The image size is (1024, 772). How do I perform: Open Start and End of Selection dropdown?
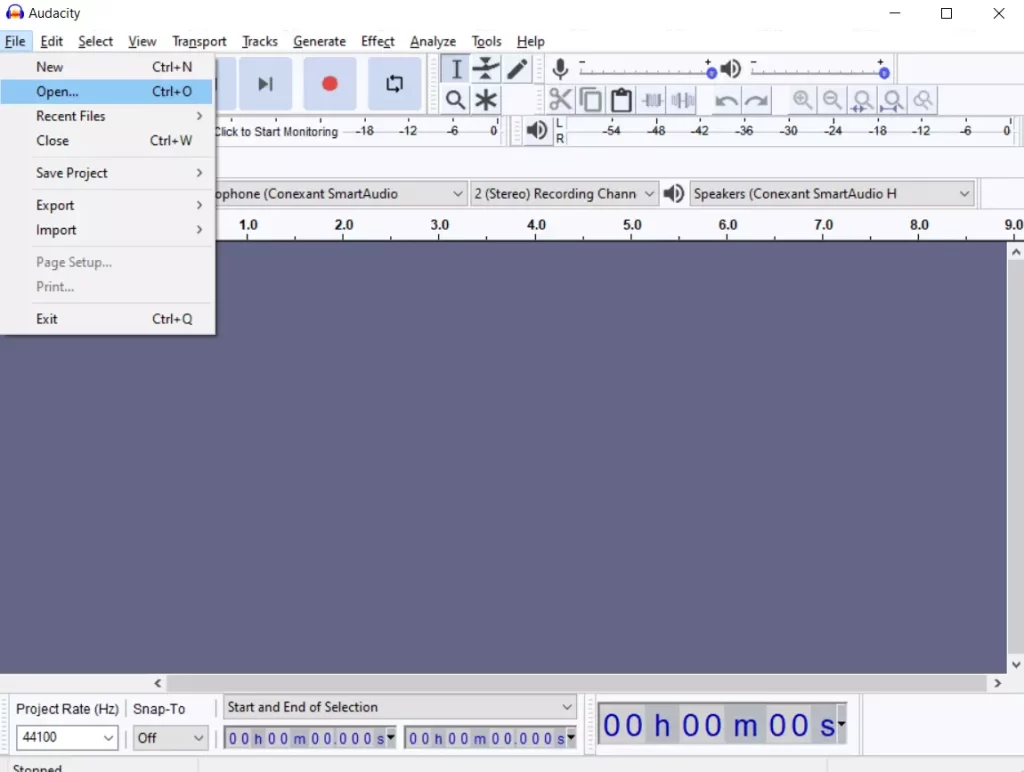pyautogui.click(x=400, y=707)
